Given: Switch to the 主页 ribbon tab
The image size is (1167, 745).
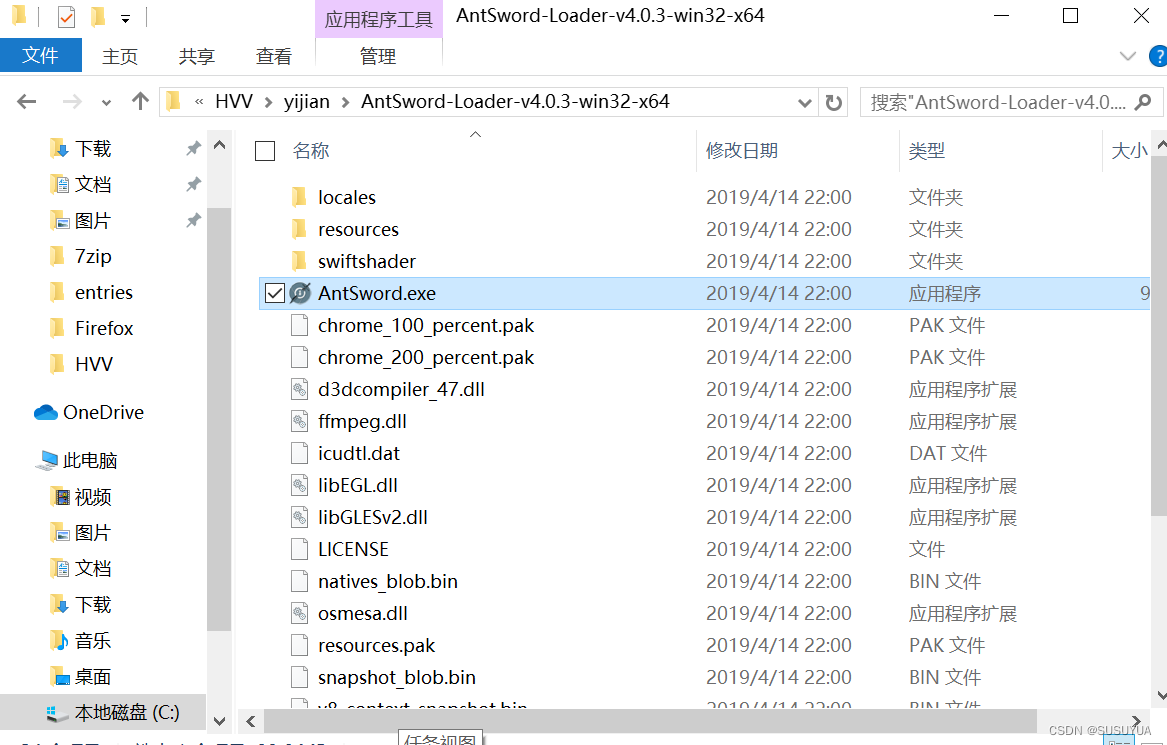Looking at the screenshot, I should coord(120,57).
